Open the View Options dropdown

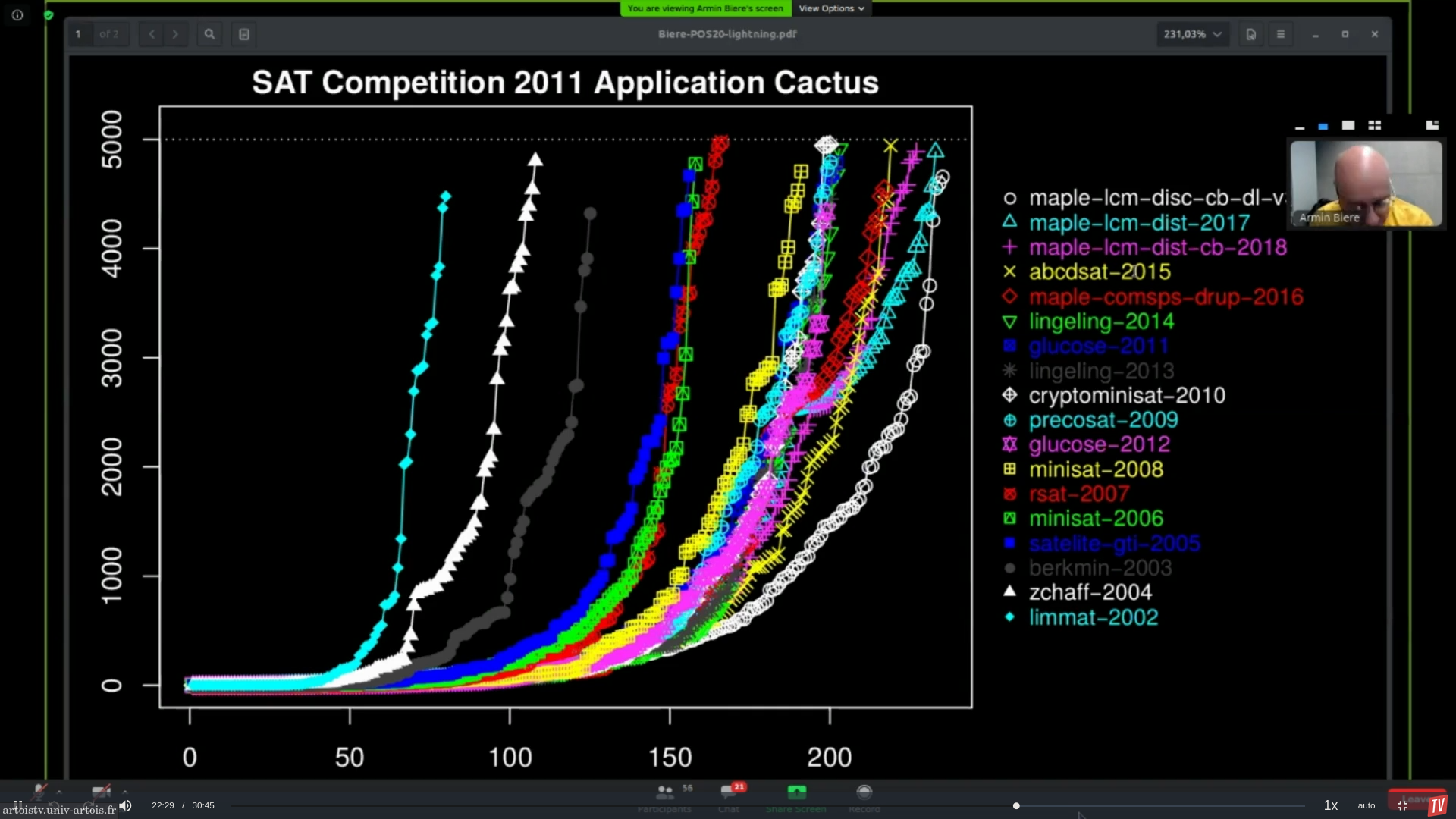831,8
